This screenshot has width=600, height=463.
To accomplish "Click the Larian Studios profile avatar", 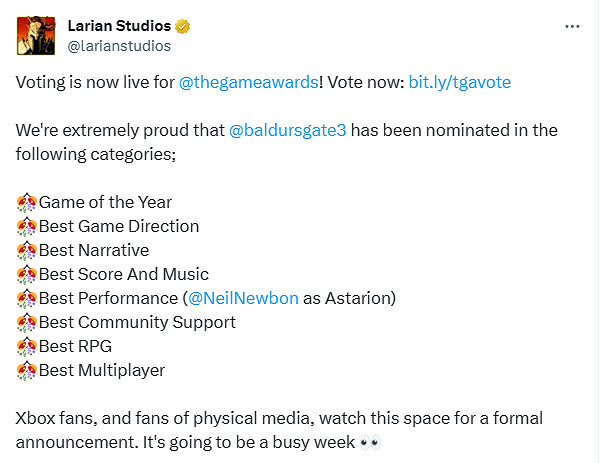I will 35,35.
